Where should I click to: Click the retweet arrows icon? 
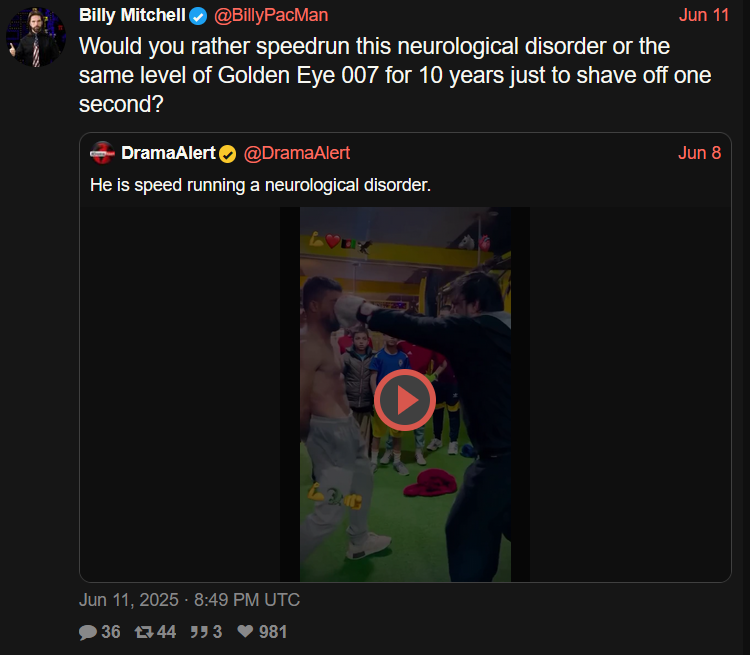pos(143,632)
